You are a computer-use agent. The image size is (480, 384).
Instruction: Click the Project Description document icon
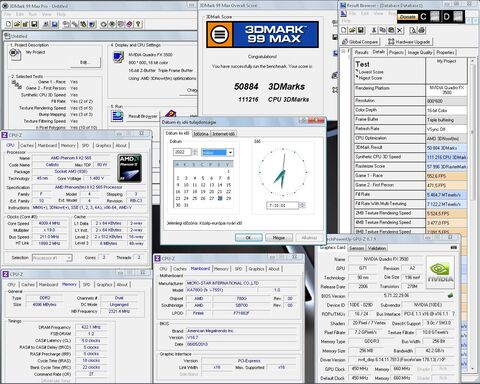click(x=15, y=54)
